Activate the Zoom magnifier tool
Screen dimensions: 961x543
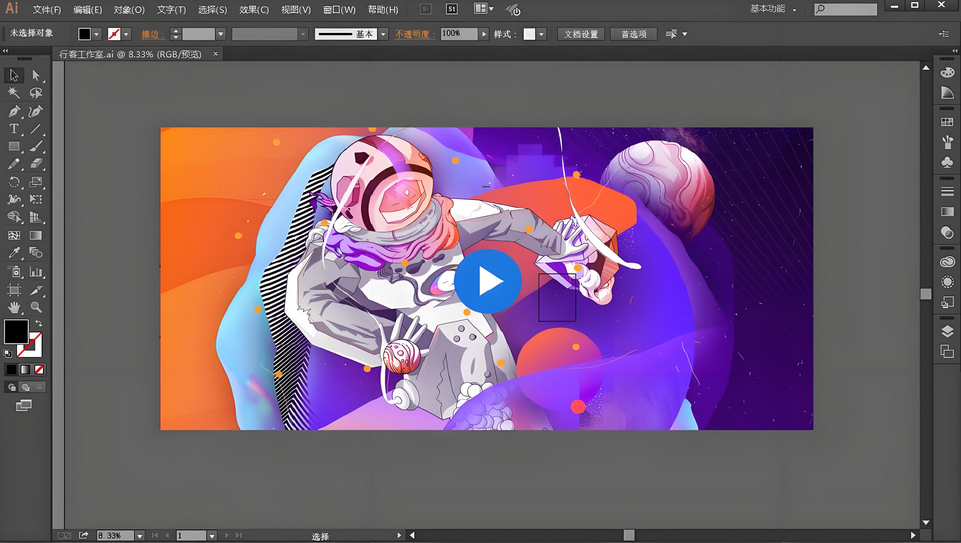[36, 308]
